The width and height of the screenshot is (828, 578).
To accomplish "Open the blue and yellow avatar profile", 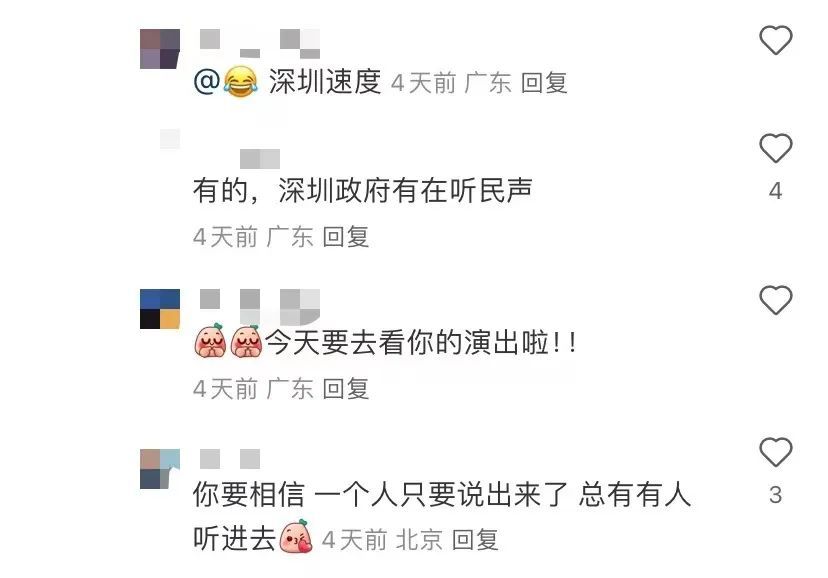I will pos(160,309).
